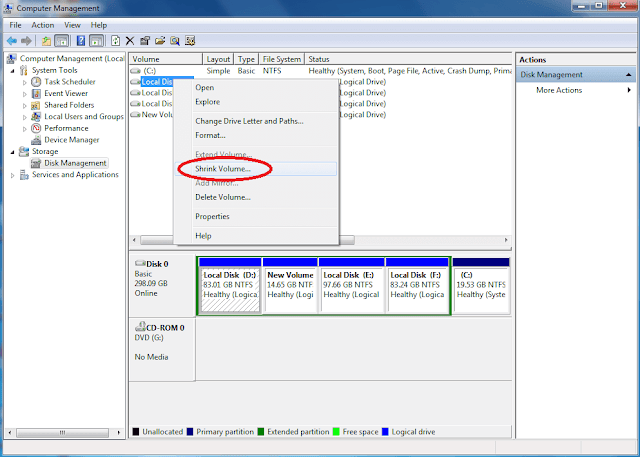Select Help in the context menu
The image size is (640, 457).
[256, 236]
